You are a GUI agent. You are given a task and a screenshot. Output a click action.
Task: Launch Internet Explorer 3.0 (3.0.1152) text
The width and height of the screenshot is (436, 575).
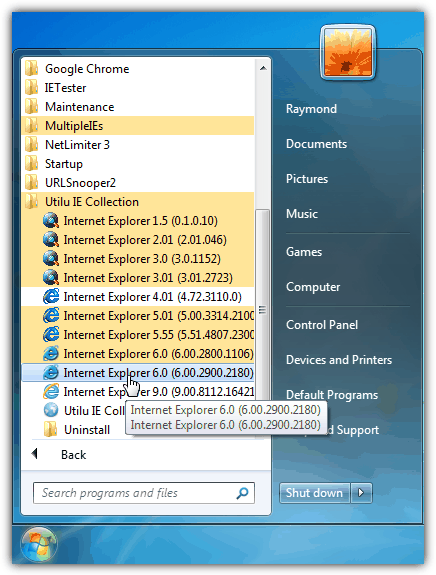pyautogui.click(x=142, y=259)
